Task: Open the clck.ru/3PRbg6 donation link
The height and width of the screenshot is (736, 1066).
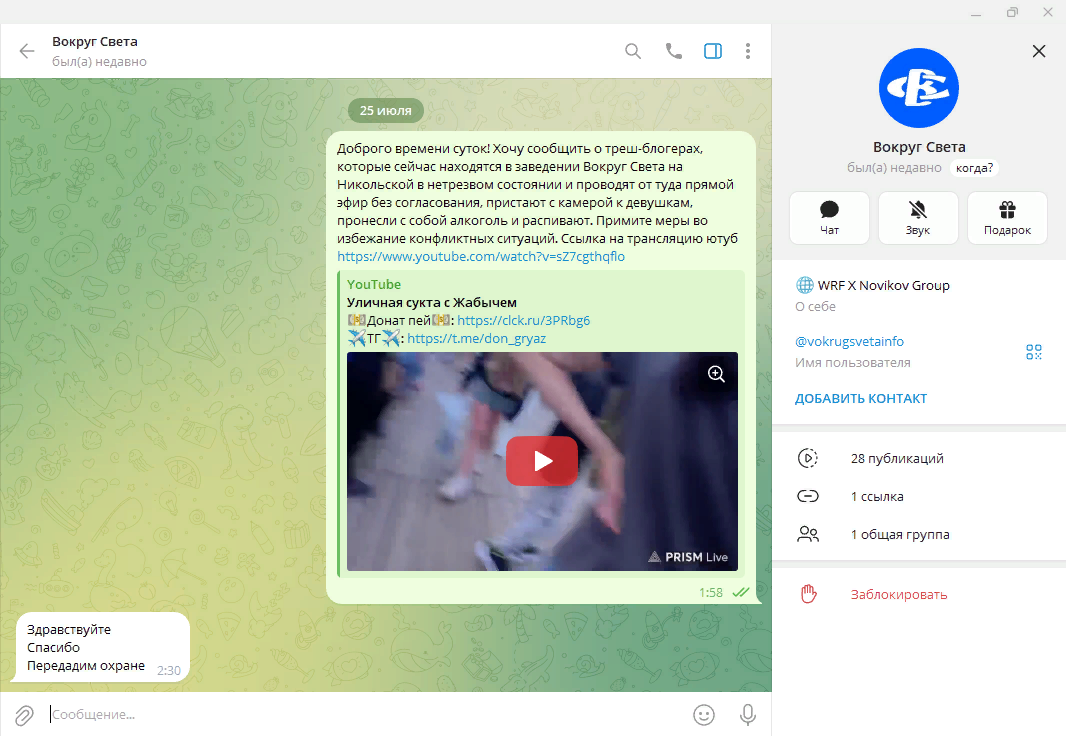Action: 523,320
